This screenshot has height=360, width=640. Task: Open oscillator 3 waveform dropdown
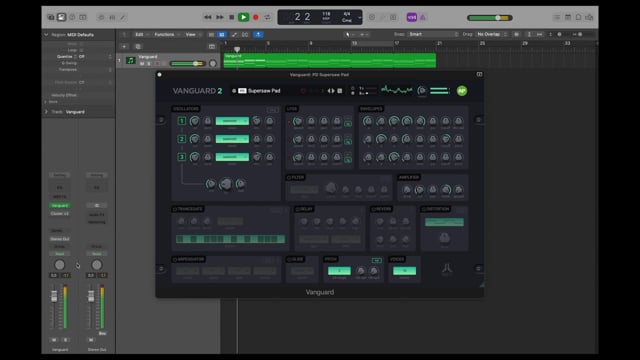232,157
